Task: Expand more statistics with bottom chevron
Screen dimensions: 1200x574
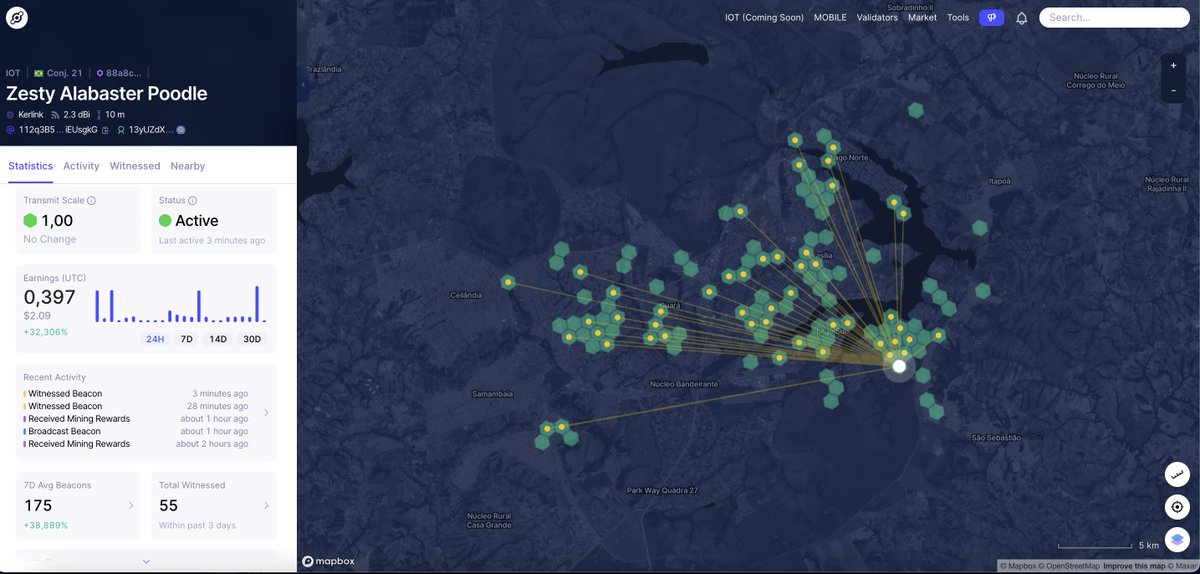Action: pyautogui.click(x=146, y=562)
